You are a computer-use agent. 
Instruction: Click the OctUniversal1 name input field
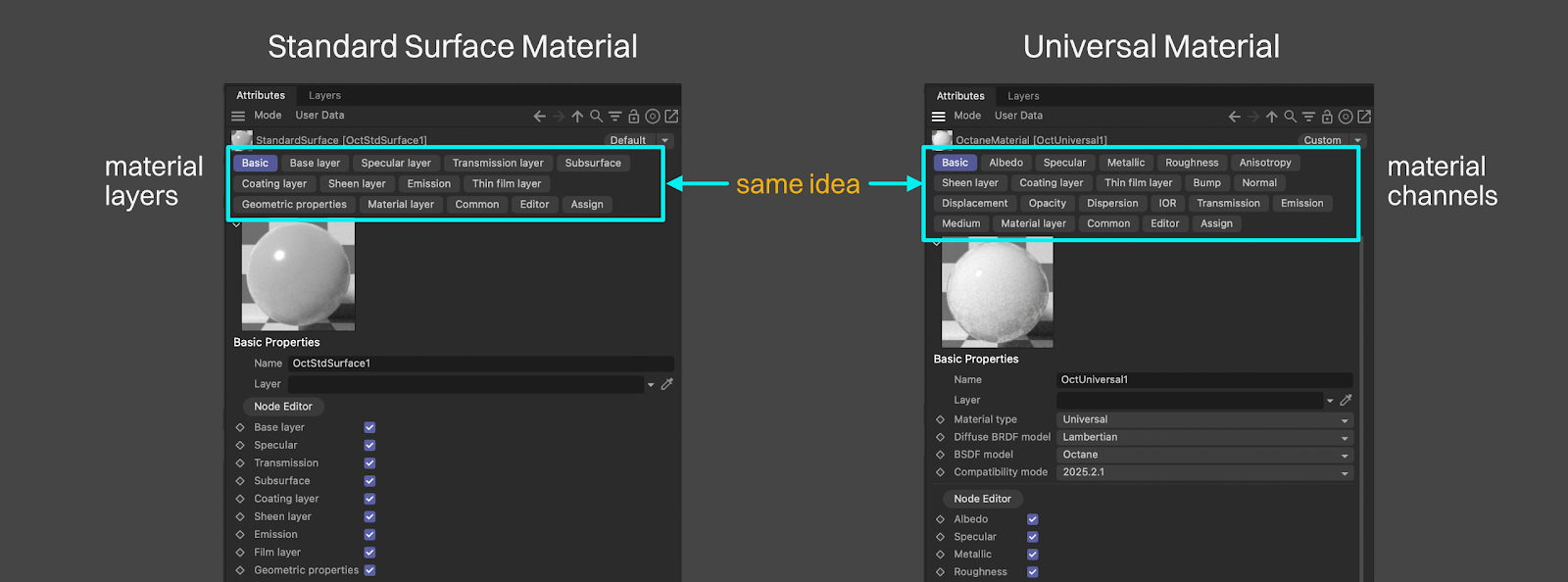1204,380
